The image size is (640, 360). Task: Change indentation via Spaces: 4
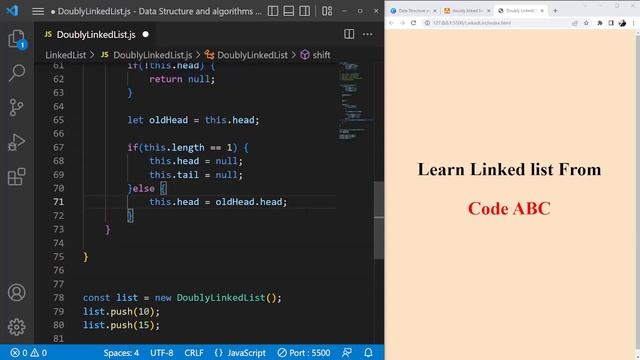pos(121,353)
